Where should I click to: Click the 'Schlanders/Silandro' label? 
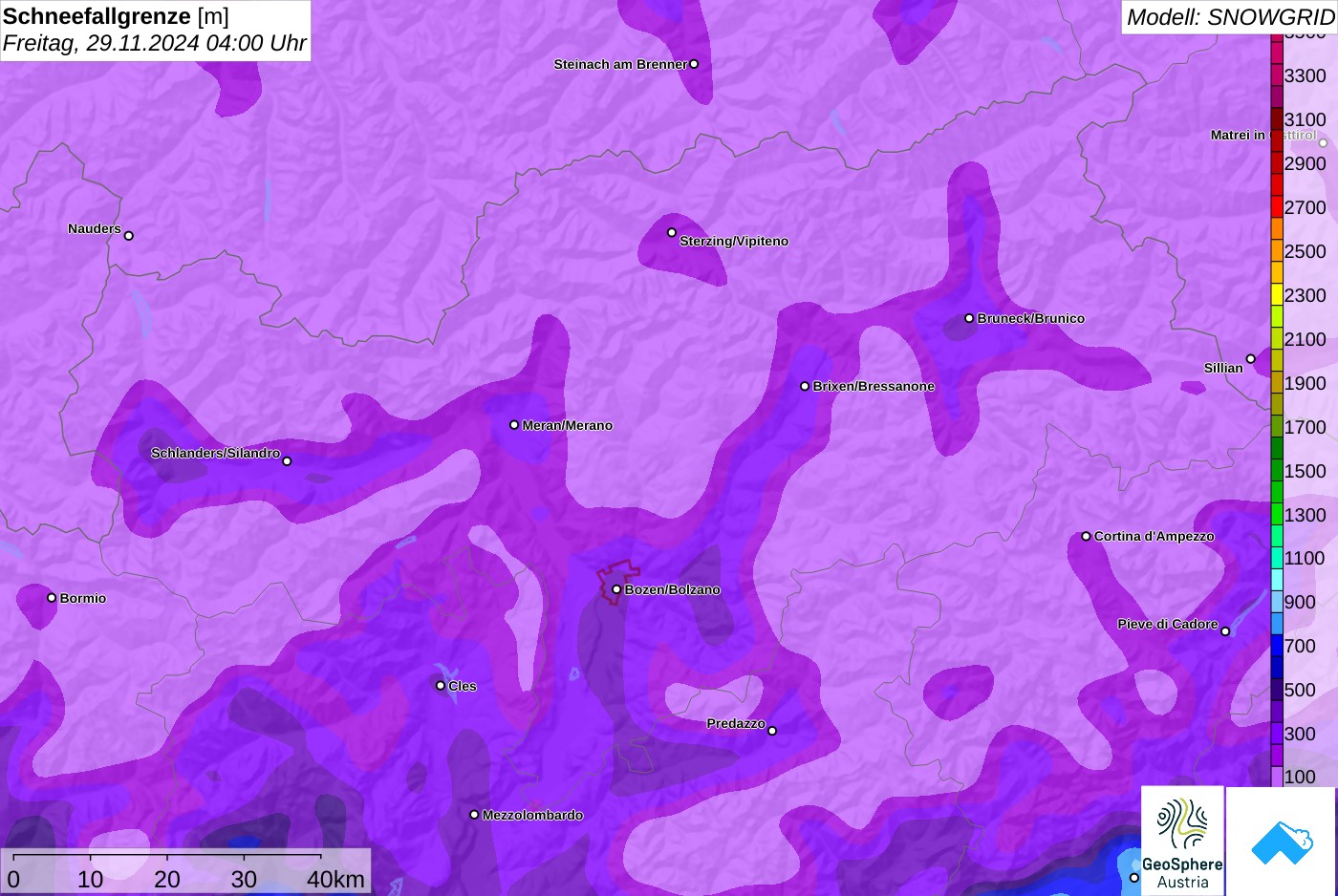[x=216, y=453]
